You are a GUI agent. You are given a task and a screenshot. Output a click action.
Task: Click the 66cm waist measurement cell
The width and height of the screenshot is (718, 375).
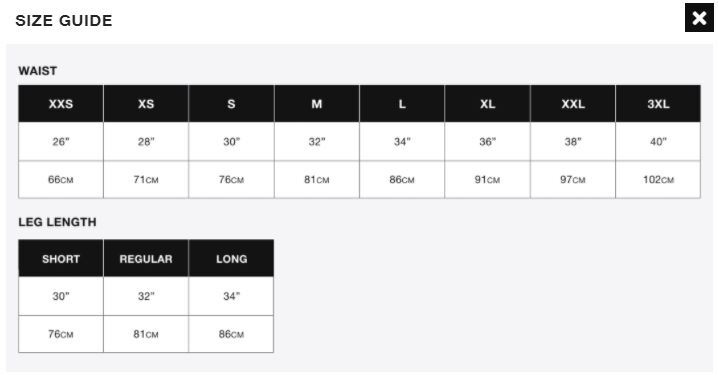[x=61, y=179]
